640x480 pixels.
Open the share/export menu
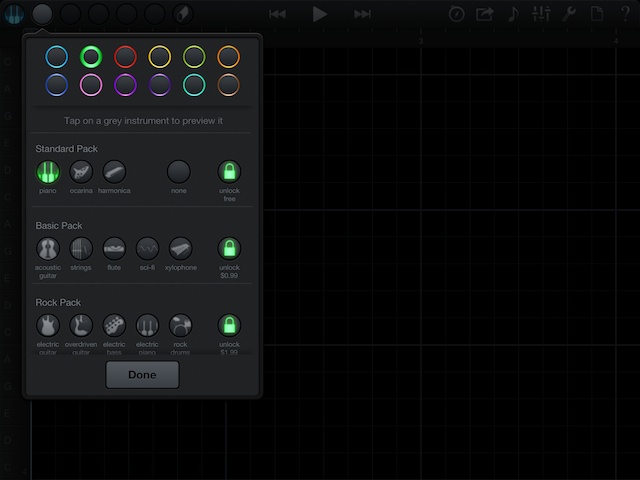pos(484,14)
